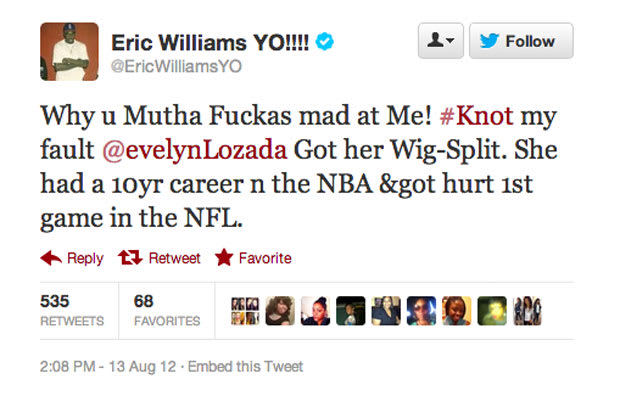This screenshot has width=620, height=400.
Task: Click the first collage retweeter avatar
Action: [245, 311]
